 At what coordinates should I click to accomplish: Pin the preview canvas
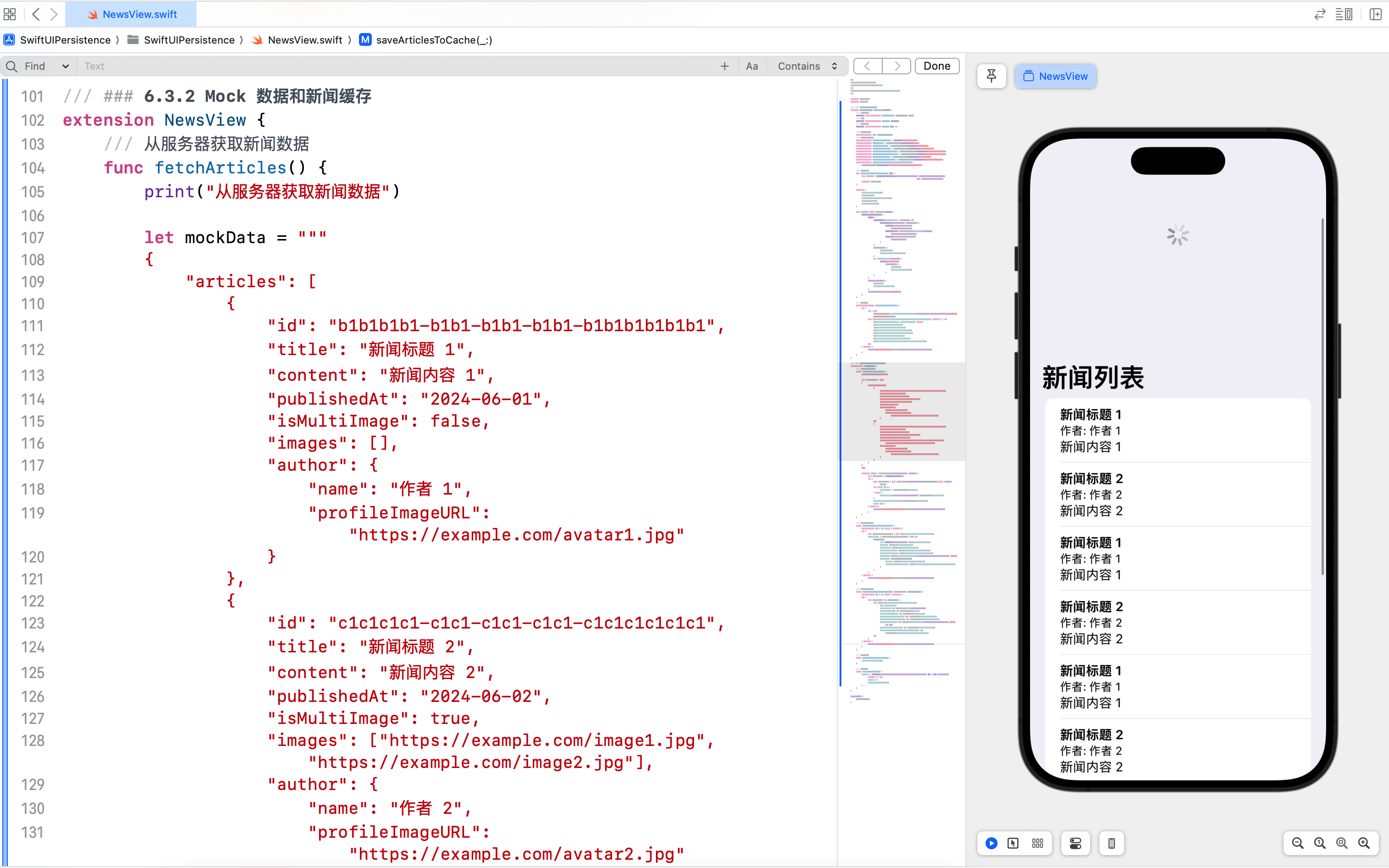tap(991, 76)
